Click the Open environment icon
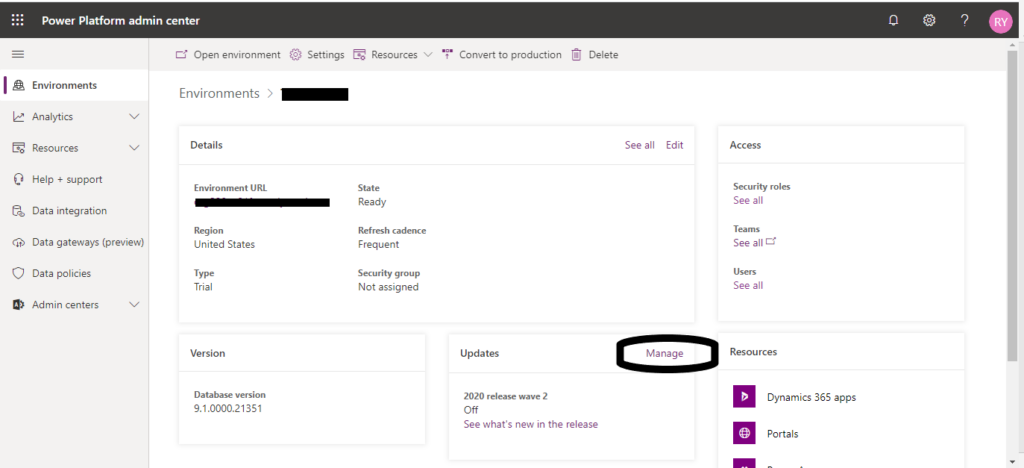 coord(182,55)
